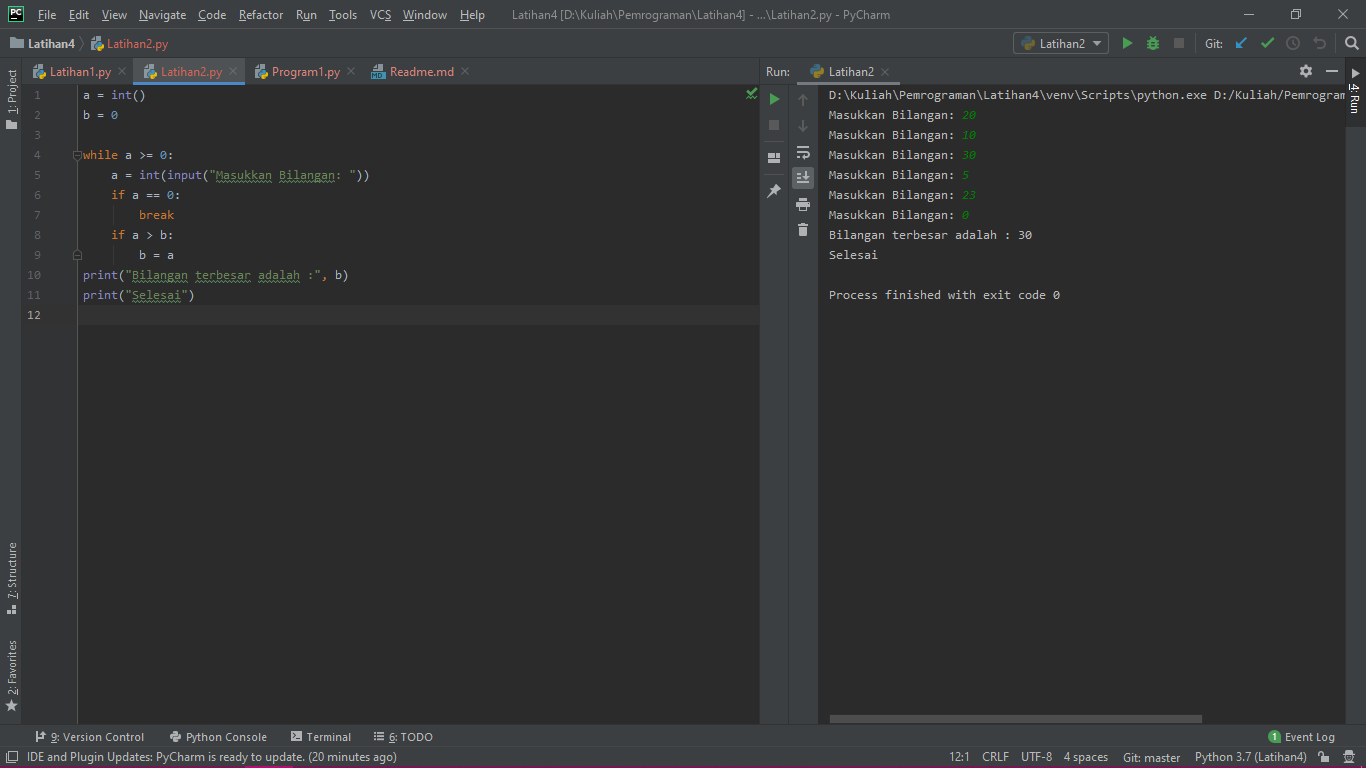
Task: Open the Refactor menu
Action: pos(261,15)
